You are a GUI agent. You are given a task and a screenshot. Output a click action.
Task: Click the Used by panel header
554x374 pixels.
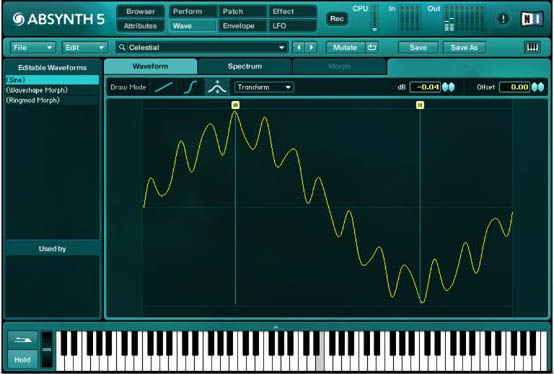click(x=52, y=249)
